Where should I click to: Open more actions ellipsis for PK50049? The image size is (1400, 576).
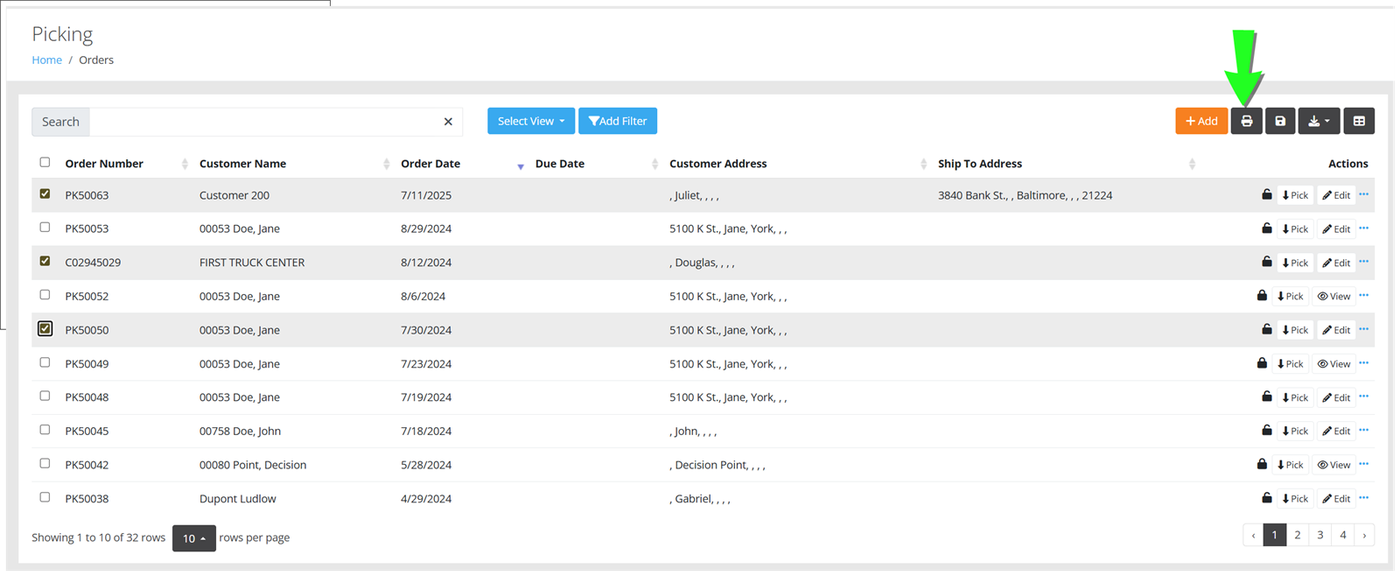(x=1364, y=363)
